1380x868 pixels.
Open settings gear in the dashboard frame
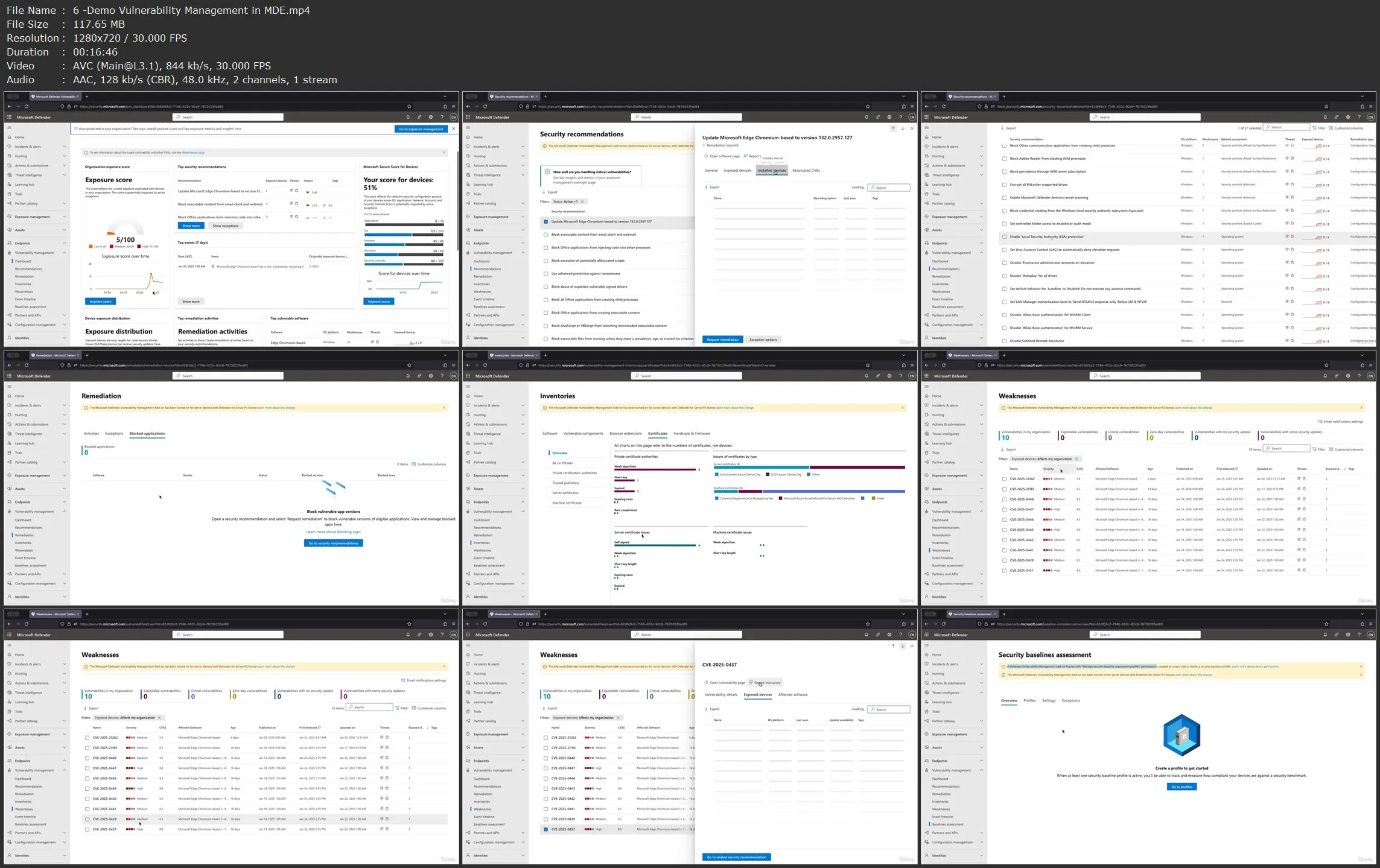click(430, 117)
